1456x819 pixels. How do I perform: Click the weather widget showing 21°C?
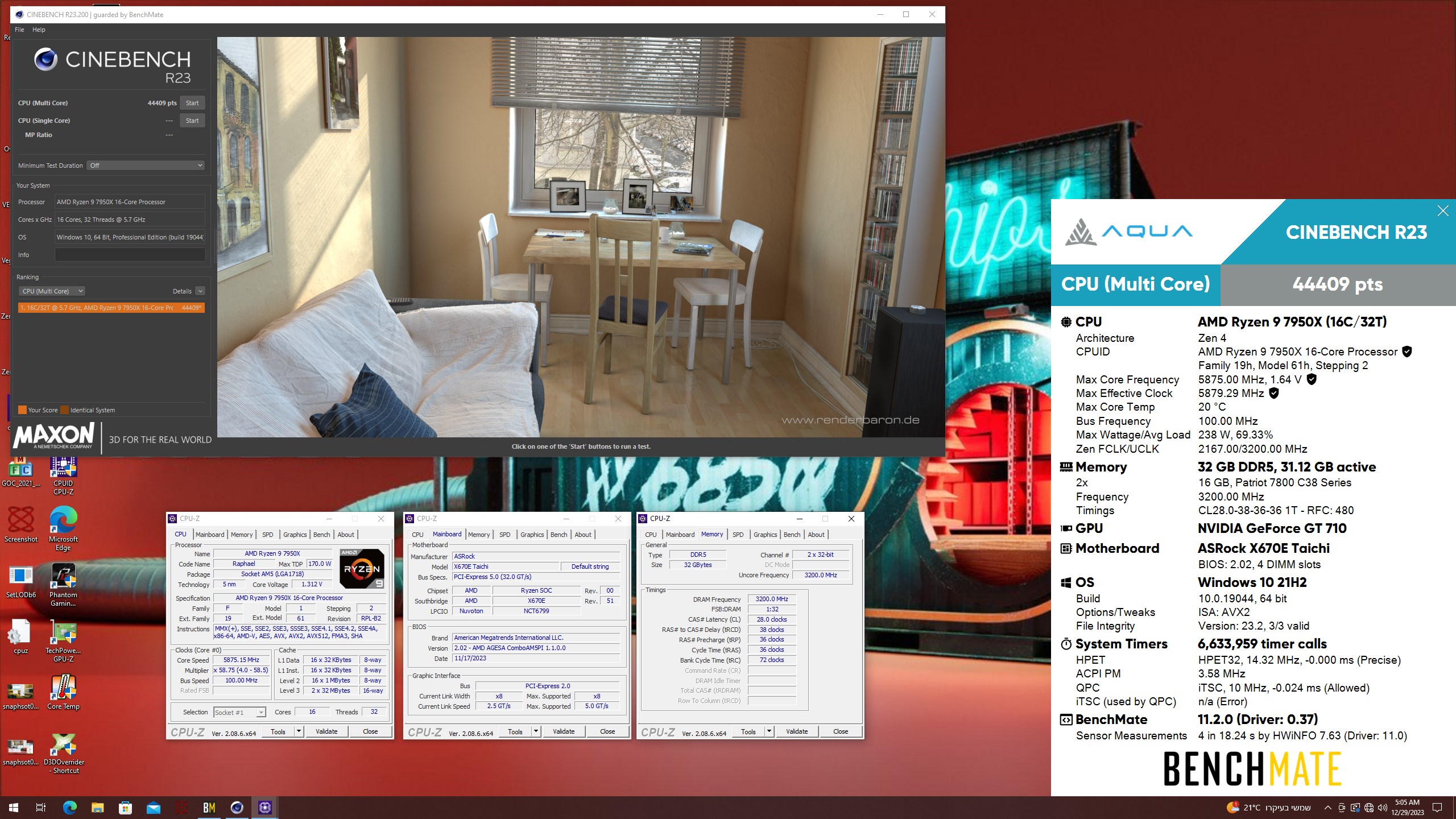[x=1268, y=808]
